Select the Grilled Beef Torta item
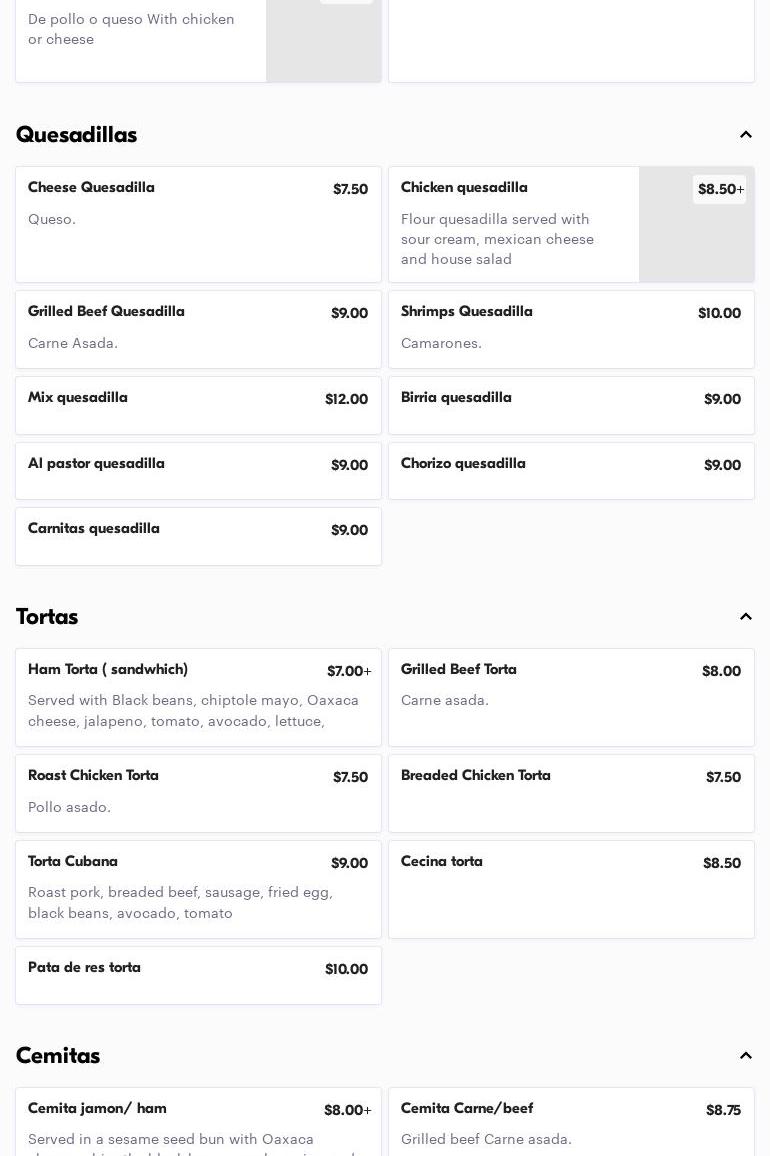The image size is (770, 1156). 571,697
